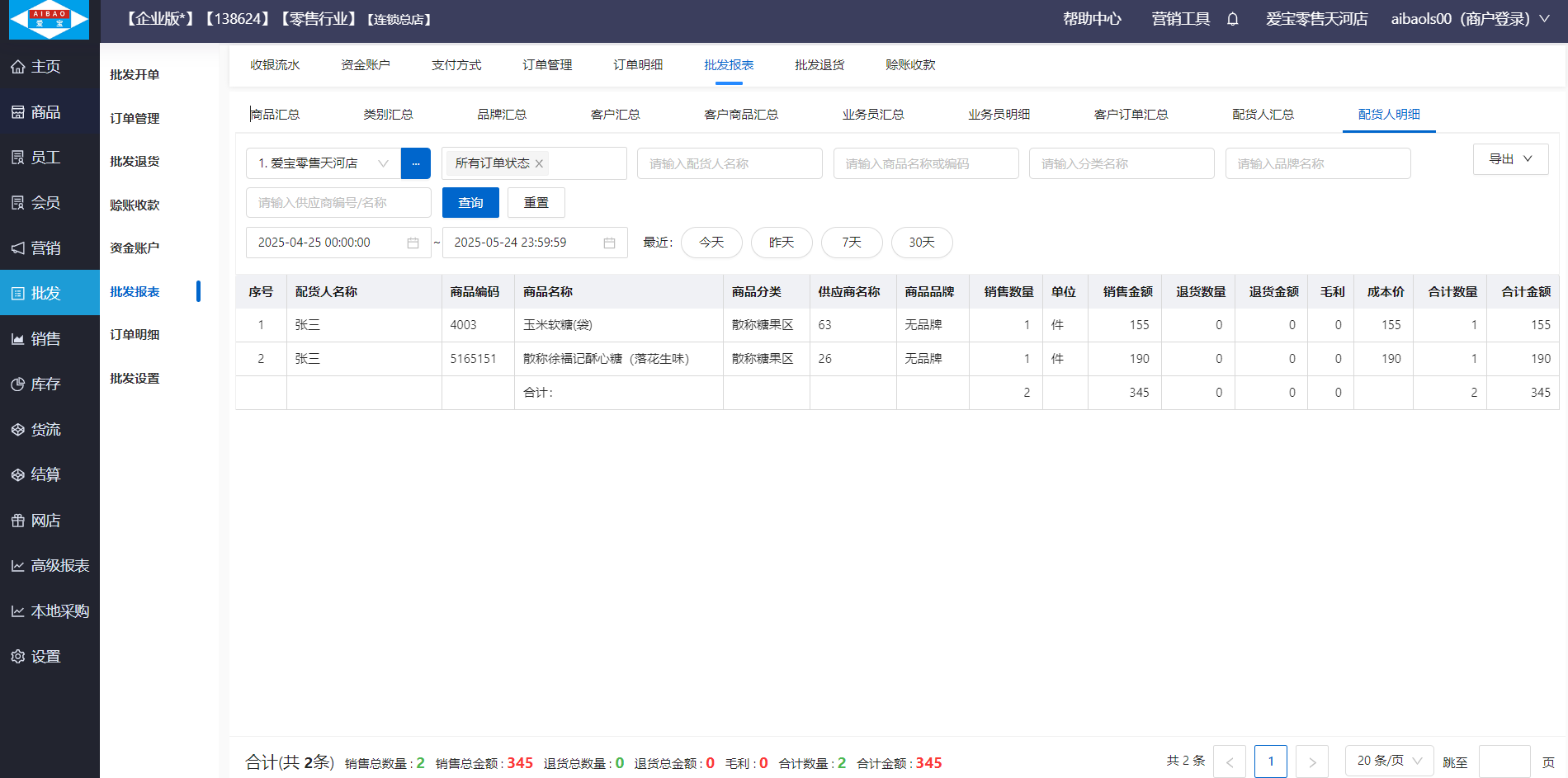
Task: Open 员工 section in sidebar
Action: click(x=50, y=157)
